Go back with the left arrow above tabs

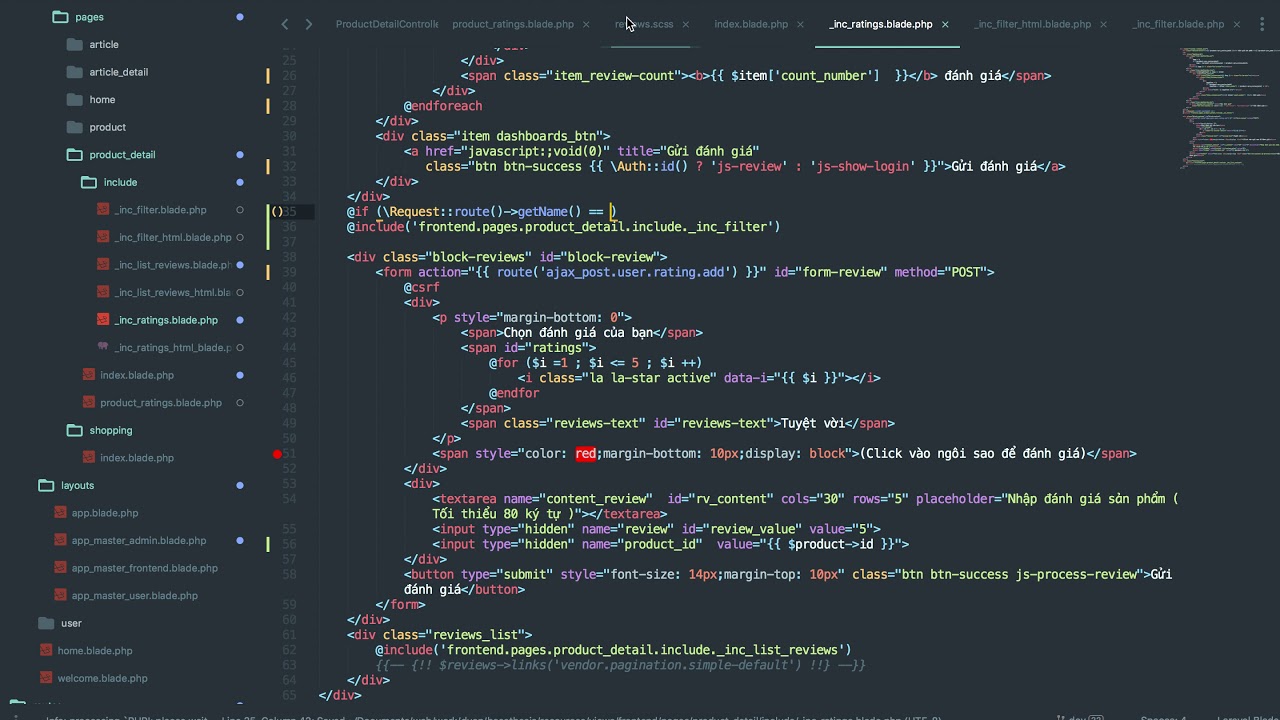coord(285,24)
